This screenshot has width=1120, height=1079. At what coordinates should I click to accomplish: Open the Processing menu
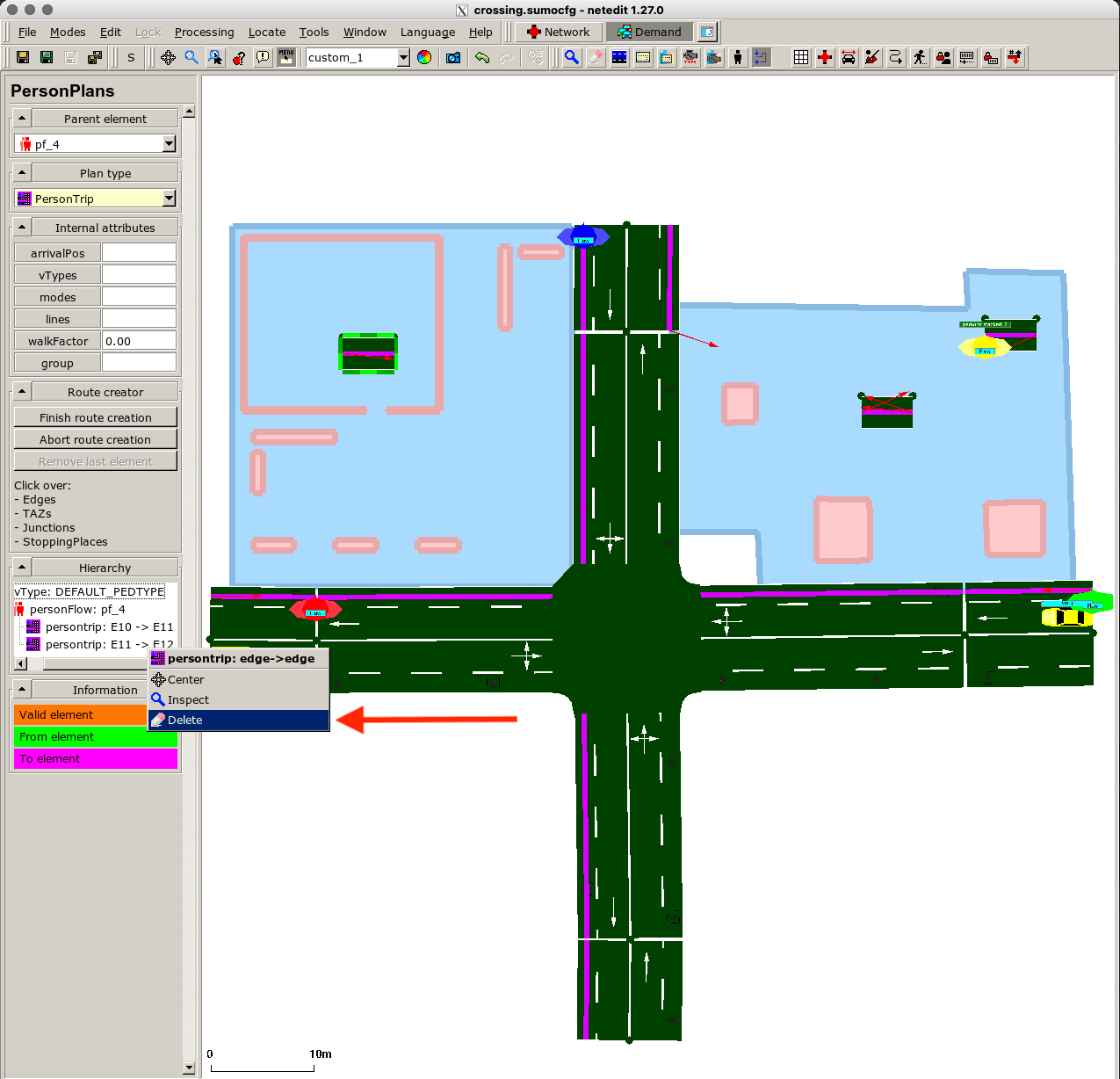[x=204, y=32]
